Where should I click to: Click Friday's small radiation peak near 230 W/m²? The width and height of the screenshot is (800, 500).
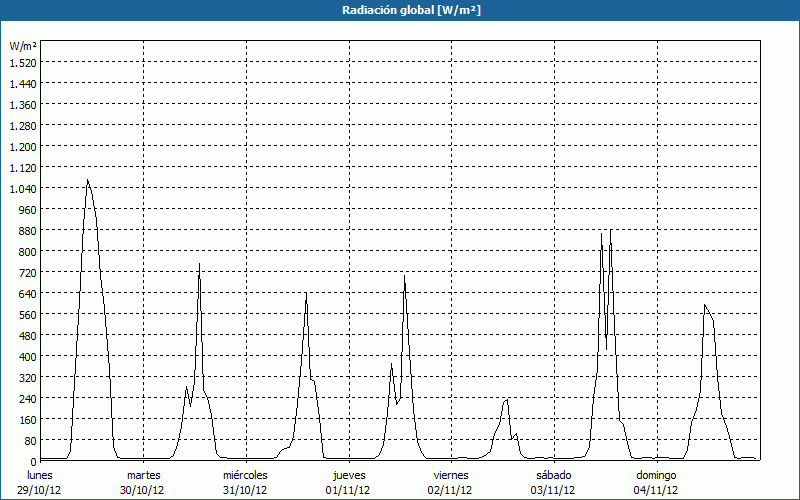coord(506,400)
